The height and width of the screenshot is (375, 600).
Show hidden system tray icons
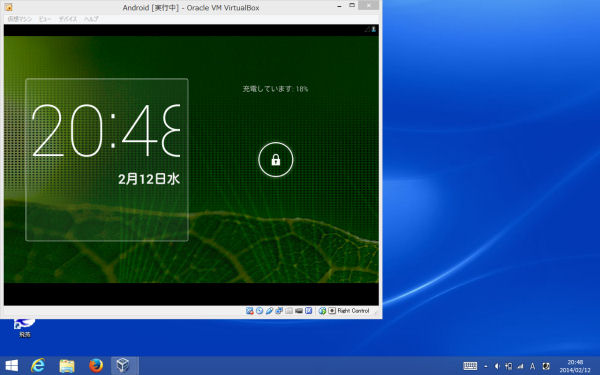pos(486,366)
